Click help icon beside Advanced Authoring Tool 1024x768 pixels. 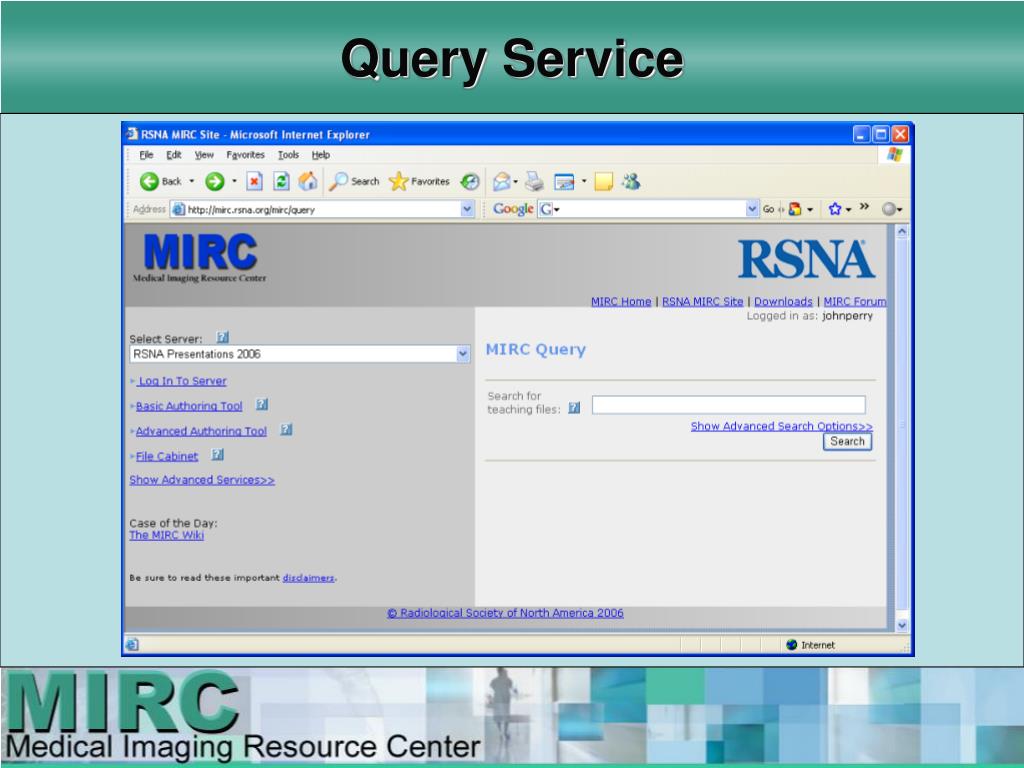286,430
